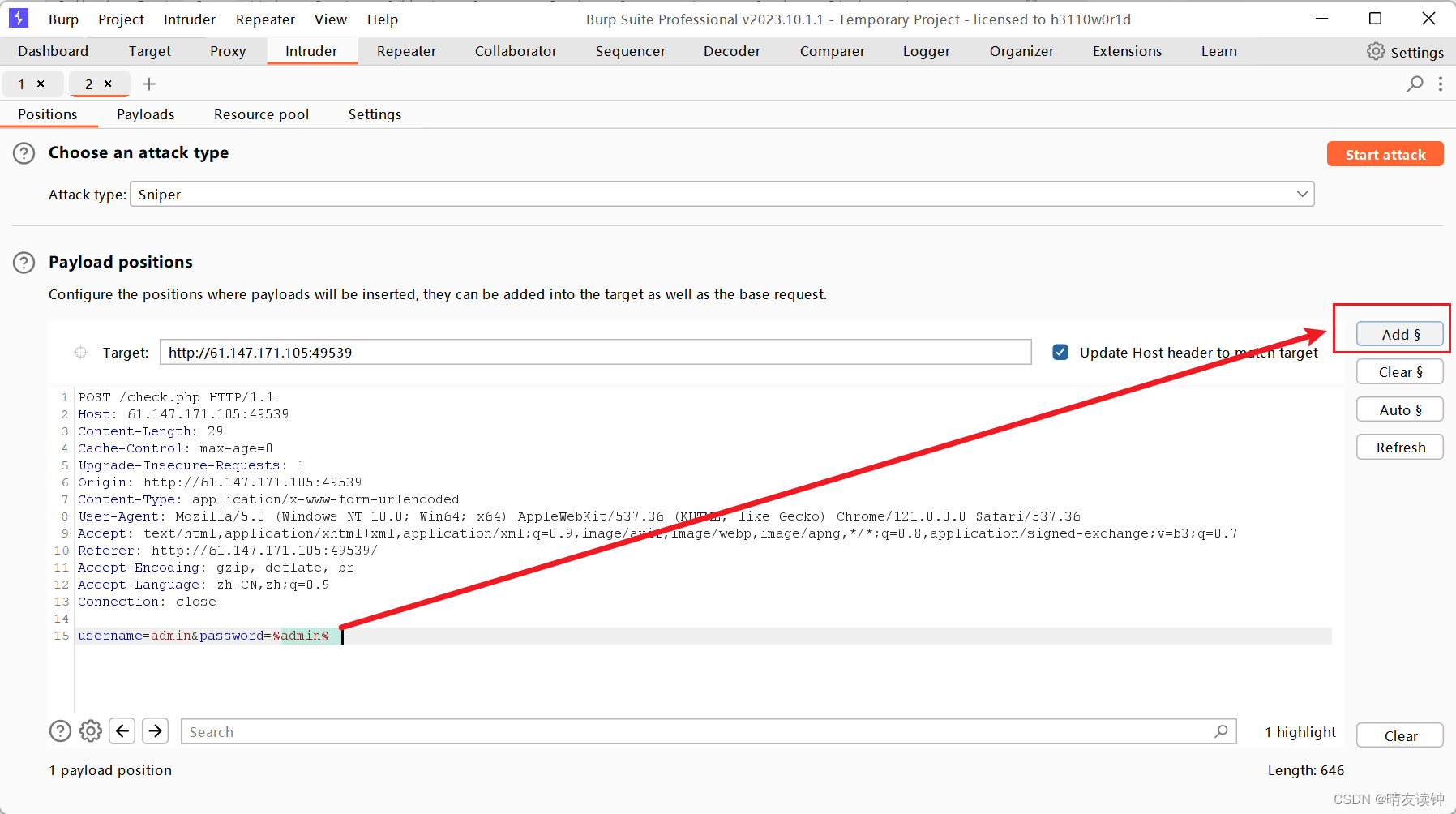Image resolution: width=1456 pixels, height=814 pixels.
Task: Open search using the magnifier icon
Action: (1415, 84)
